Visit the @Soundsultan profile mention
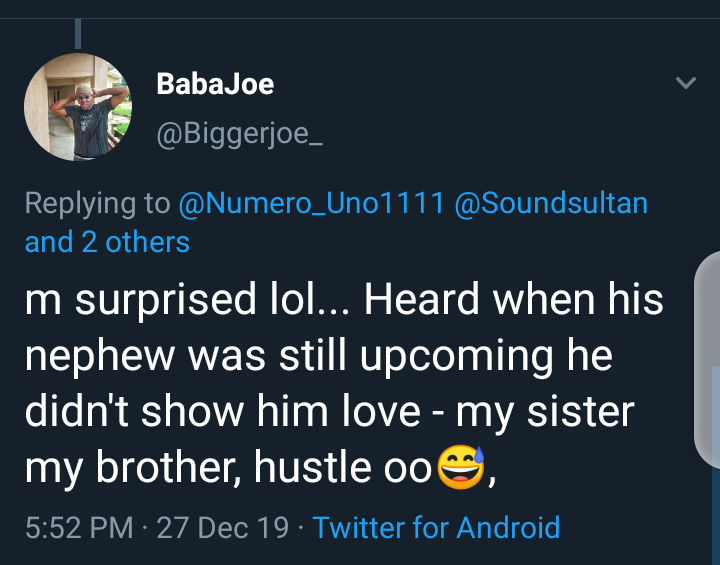Image resolution: width=720 pixels, height=565 pixels. tap(551, 203)
